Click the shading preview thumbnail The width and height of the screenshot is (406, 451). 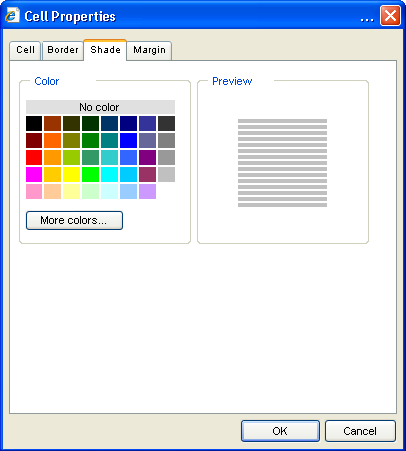[x=282, y=163]
